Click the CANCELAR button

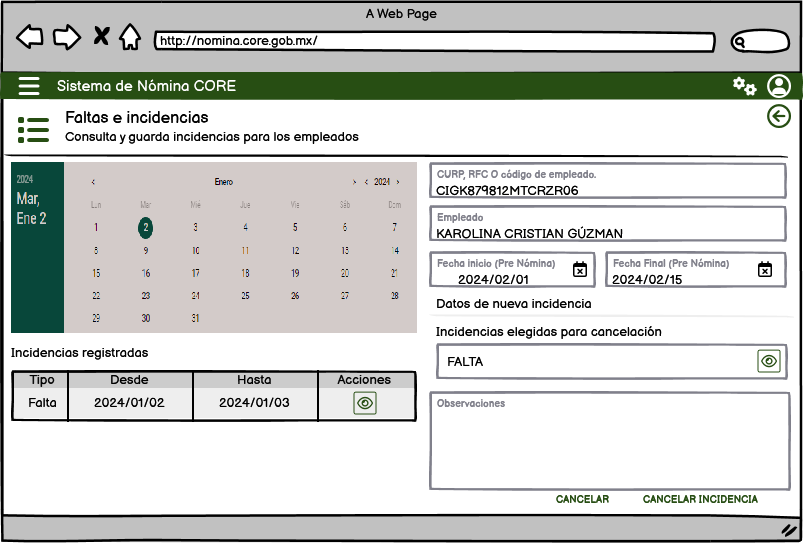[x=582, y=499]
